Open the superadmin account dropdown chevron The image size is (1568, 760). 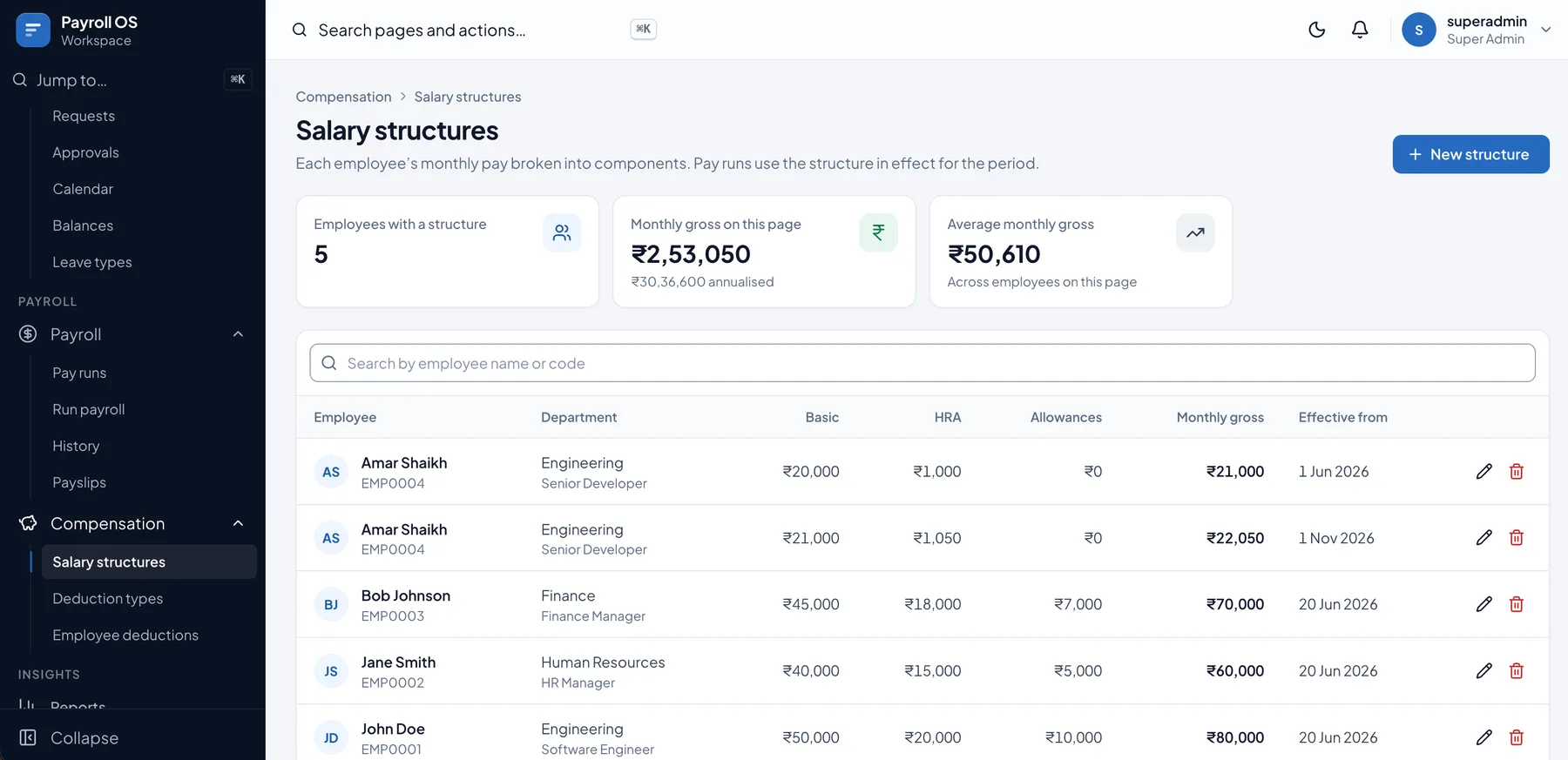(x=1546, y=30)
